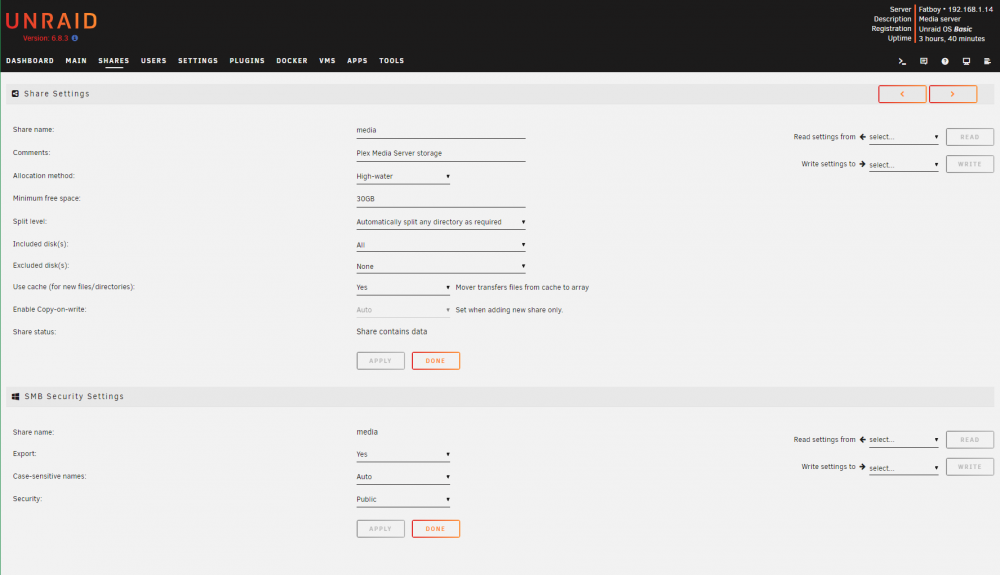Click the Share Settings section icon
Viewport: 1000px width, 575px height.
(x=15, y=94)
